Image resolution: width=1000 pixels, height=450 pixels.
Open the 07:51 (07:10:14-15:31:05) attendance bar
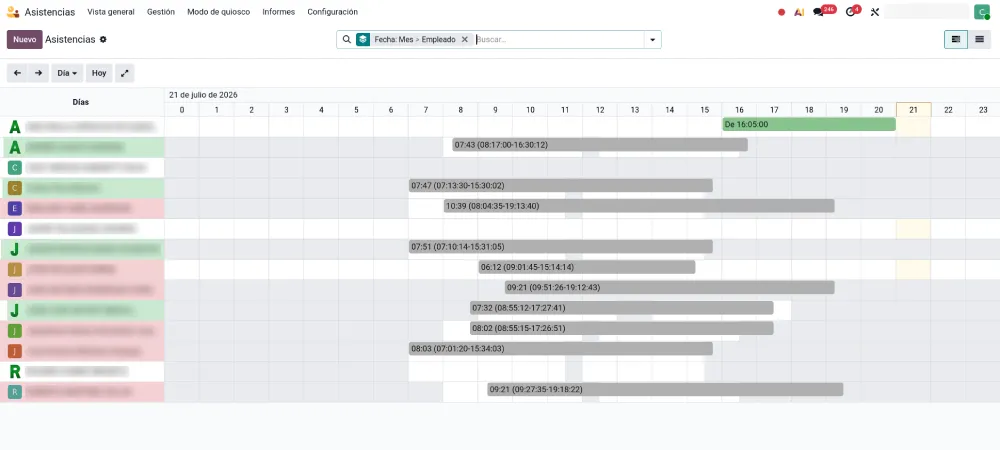[561, 247]
